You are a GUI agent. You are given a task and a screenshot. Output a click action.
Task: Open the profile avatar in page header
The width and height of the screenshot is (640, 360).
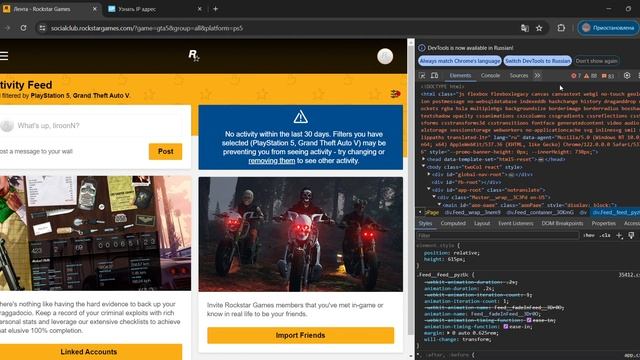coord(385,56)
